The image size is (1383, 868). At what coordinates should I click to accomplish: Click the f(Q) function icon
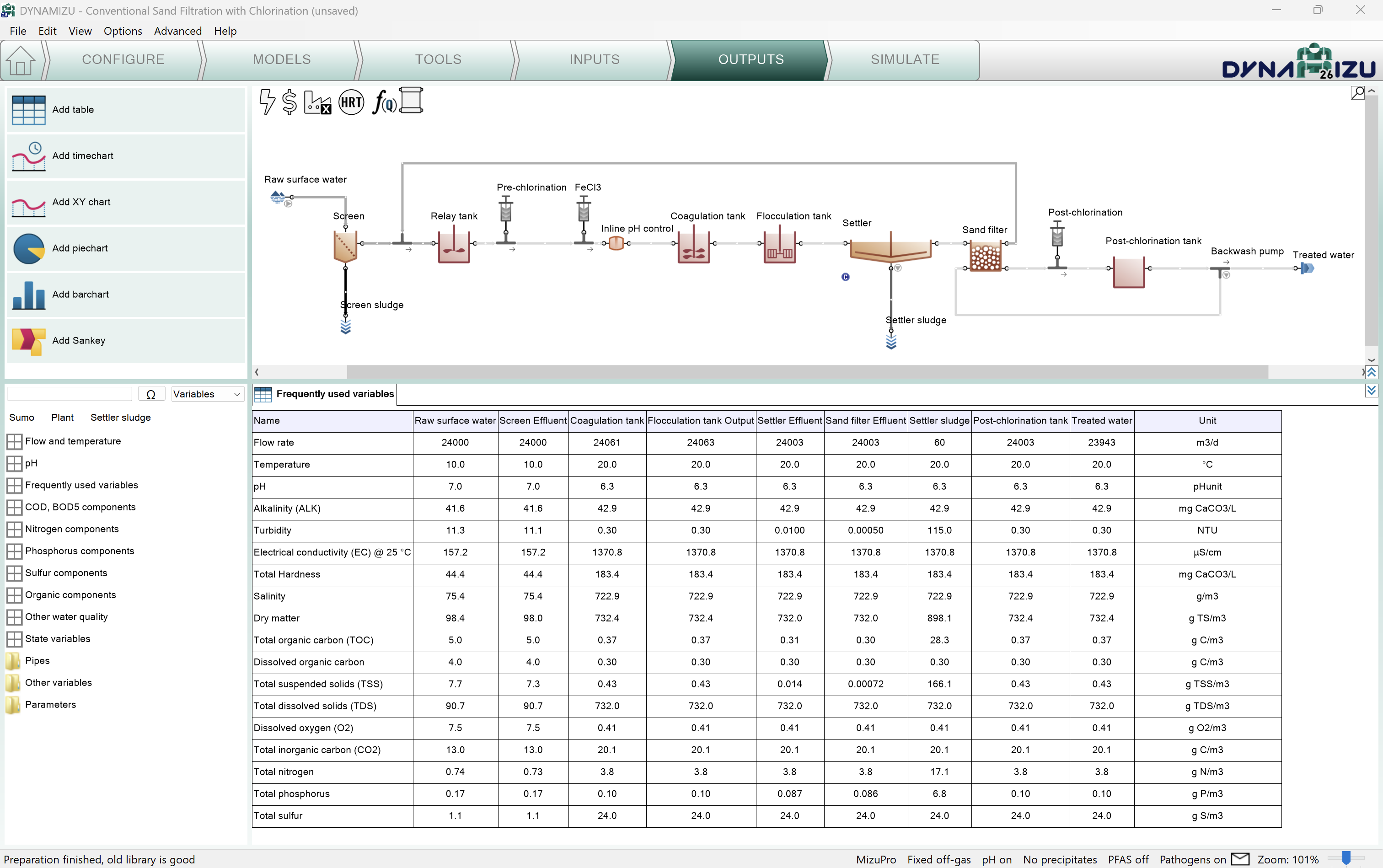click(x=384, y=102)
